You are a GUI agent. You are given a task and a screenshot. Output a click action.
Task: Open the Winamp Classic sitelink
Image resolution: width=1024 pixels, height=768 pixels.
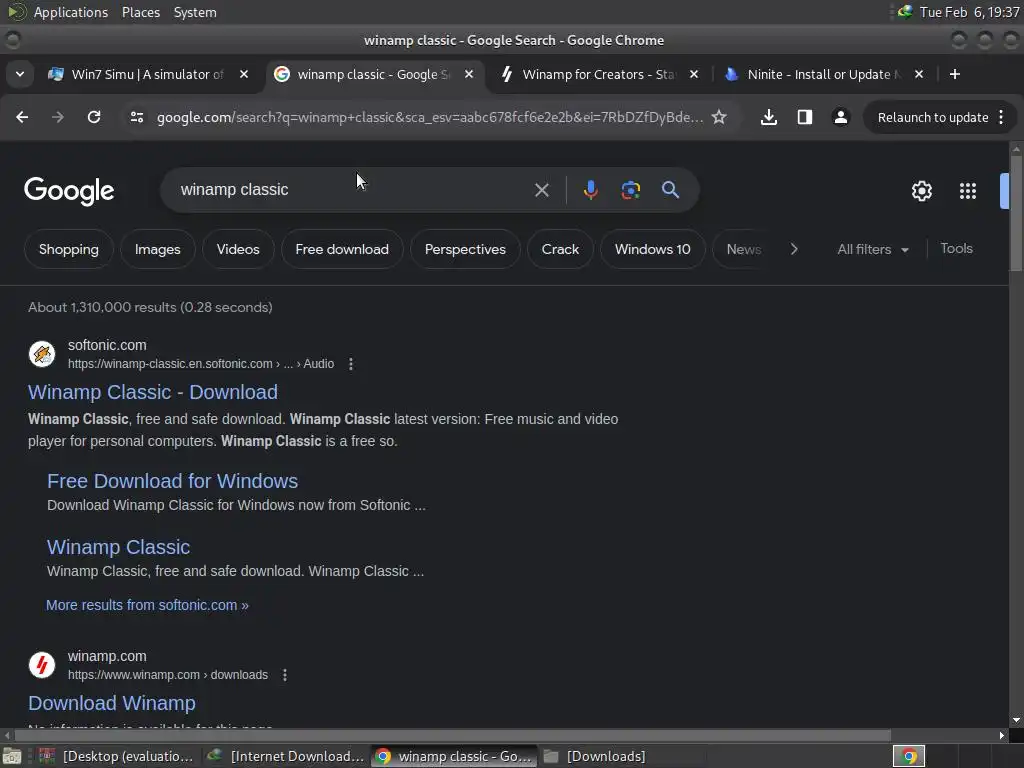[118, 547]
